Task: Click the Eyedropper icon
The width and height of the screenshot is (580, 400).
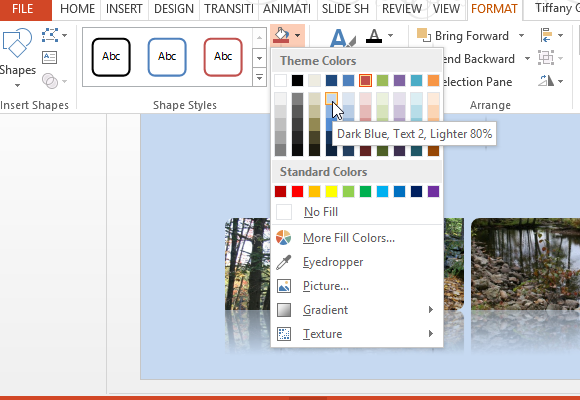Action: [284, 262]
